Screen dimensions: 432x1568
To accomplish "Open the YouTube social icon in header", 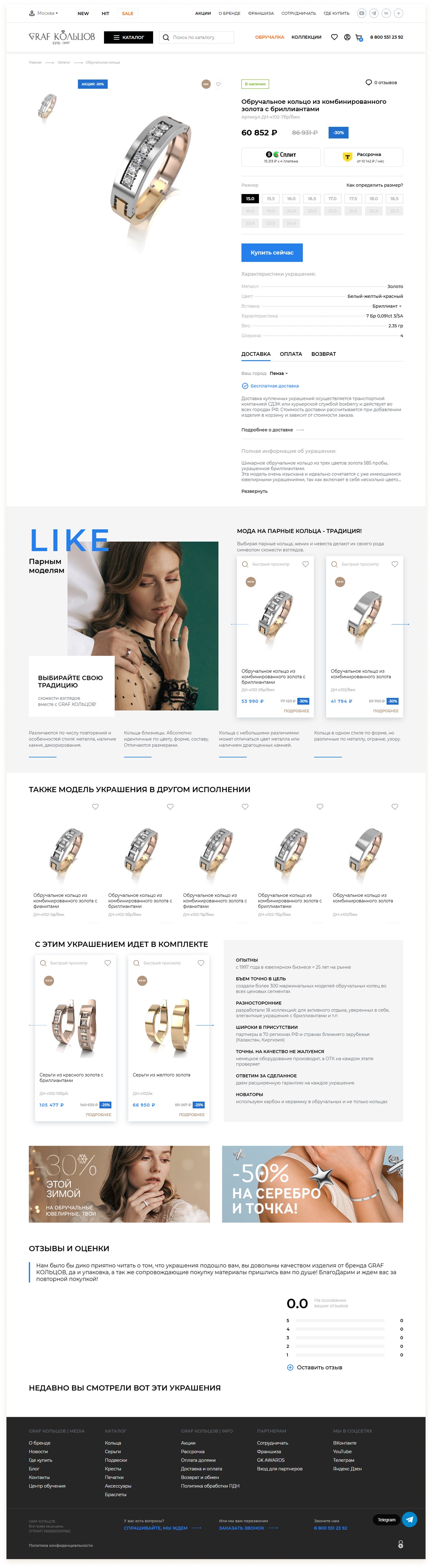I will click(361, 13).
